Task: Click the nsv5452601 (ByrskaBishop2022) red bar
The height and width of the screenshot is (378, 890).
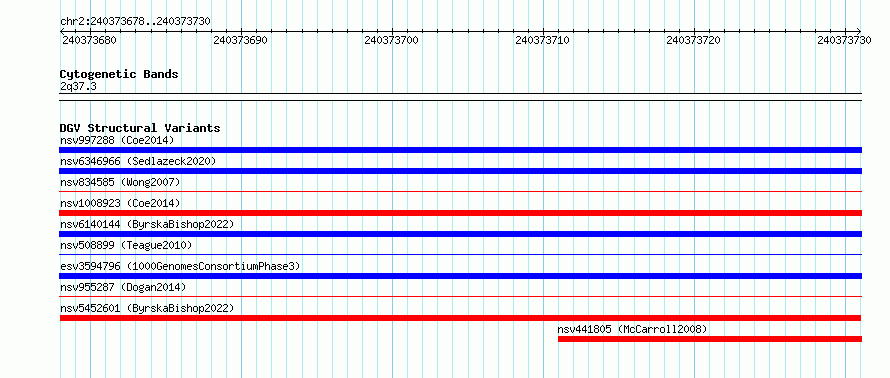Action: point(460,318)
